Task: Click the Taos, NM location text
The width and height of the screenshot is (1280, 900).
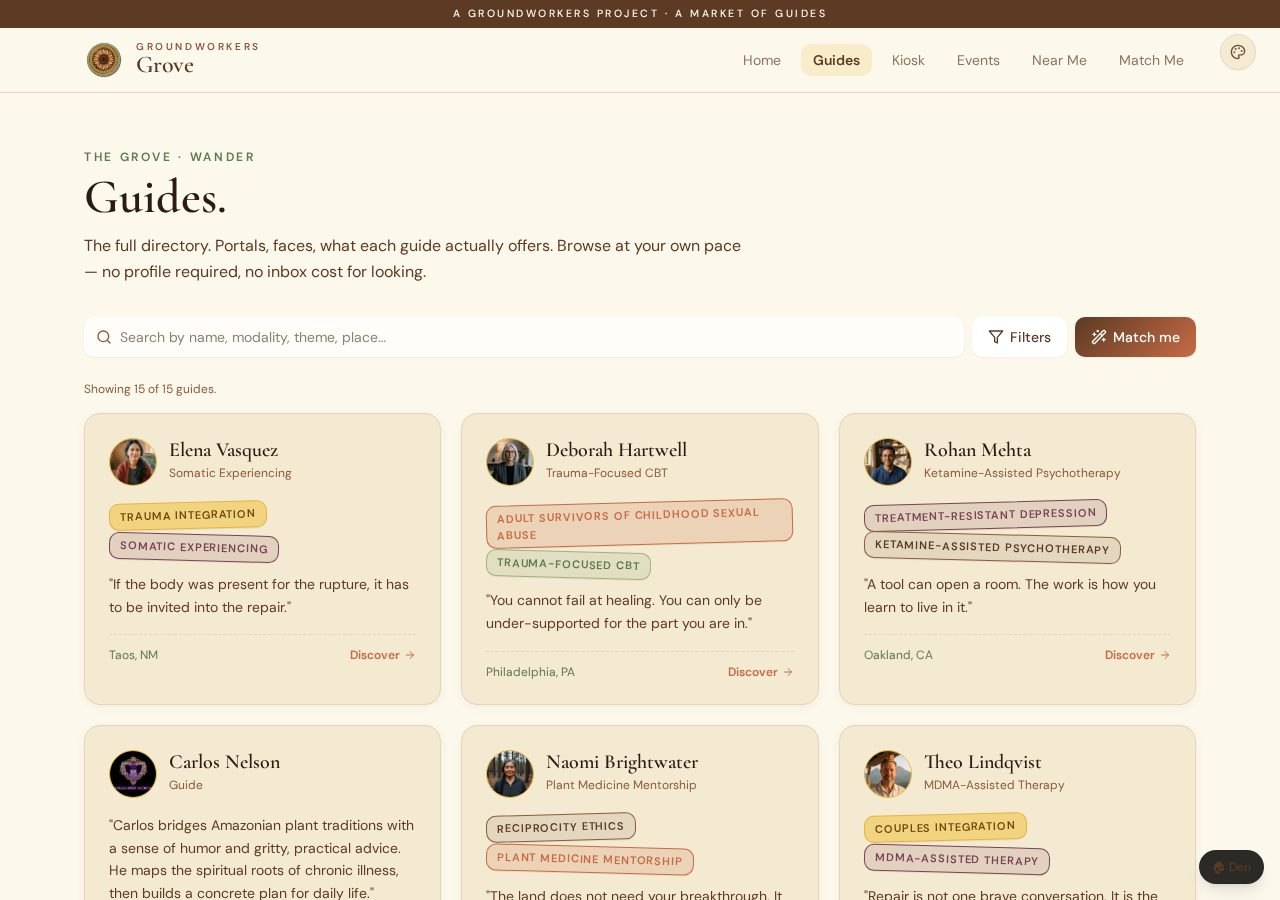Action: pos(133,655)
